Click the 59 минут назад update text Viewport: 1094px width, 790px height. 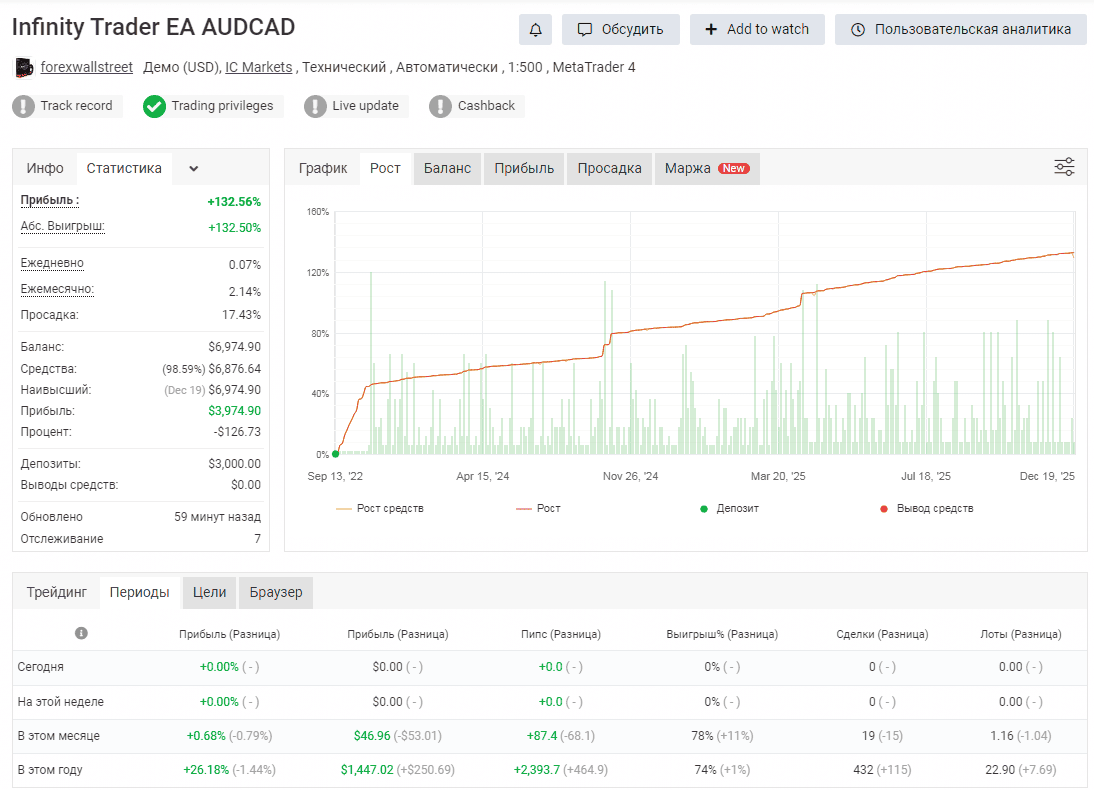pyautogui.click(x=217, y=517)
